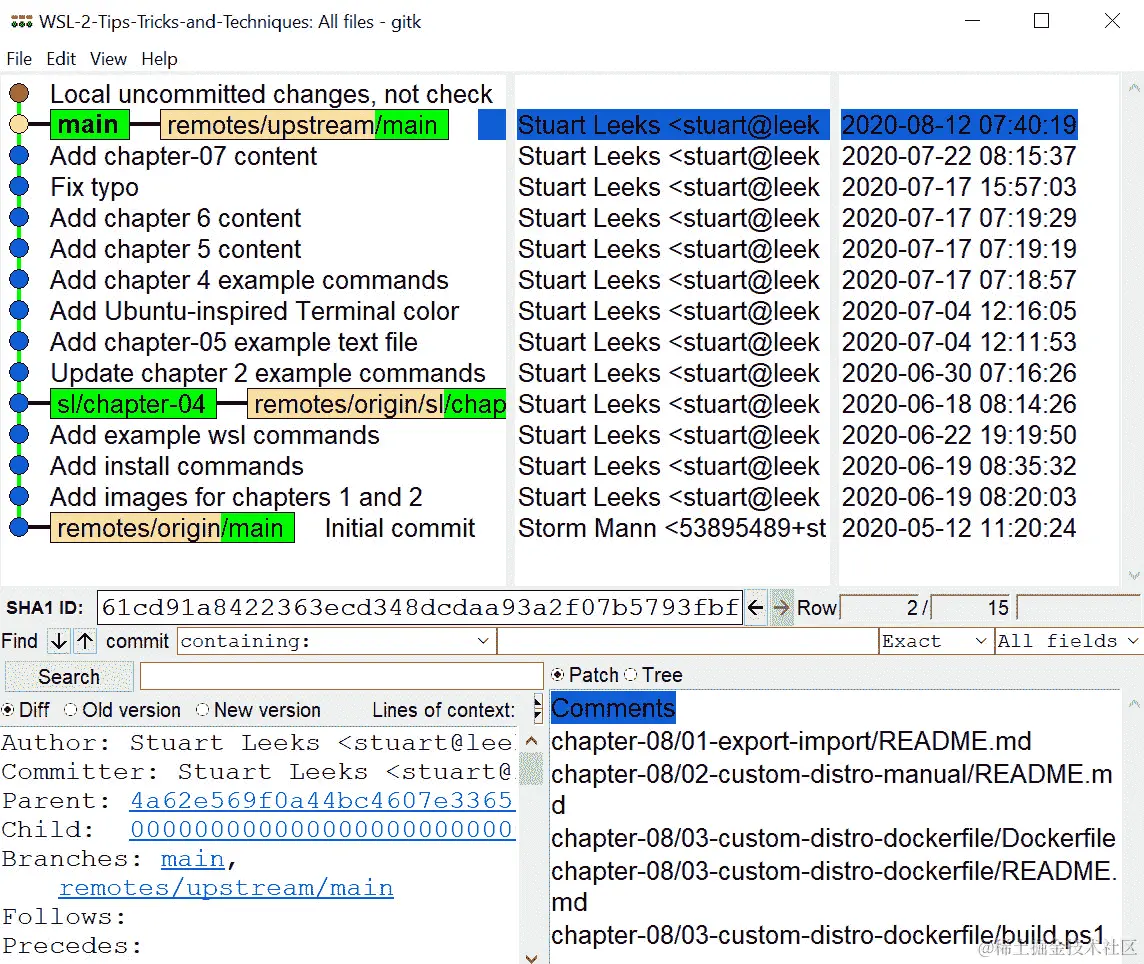Follow the Parent commit SHA link
The image size is (1144, 964).
point(320,801)
